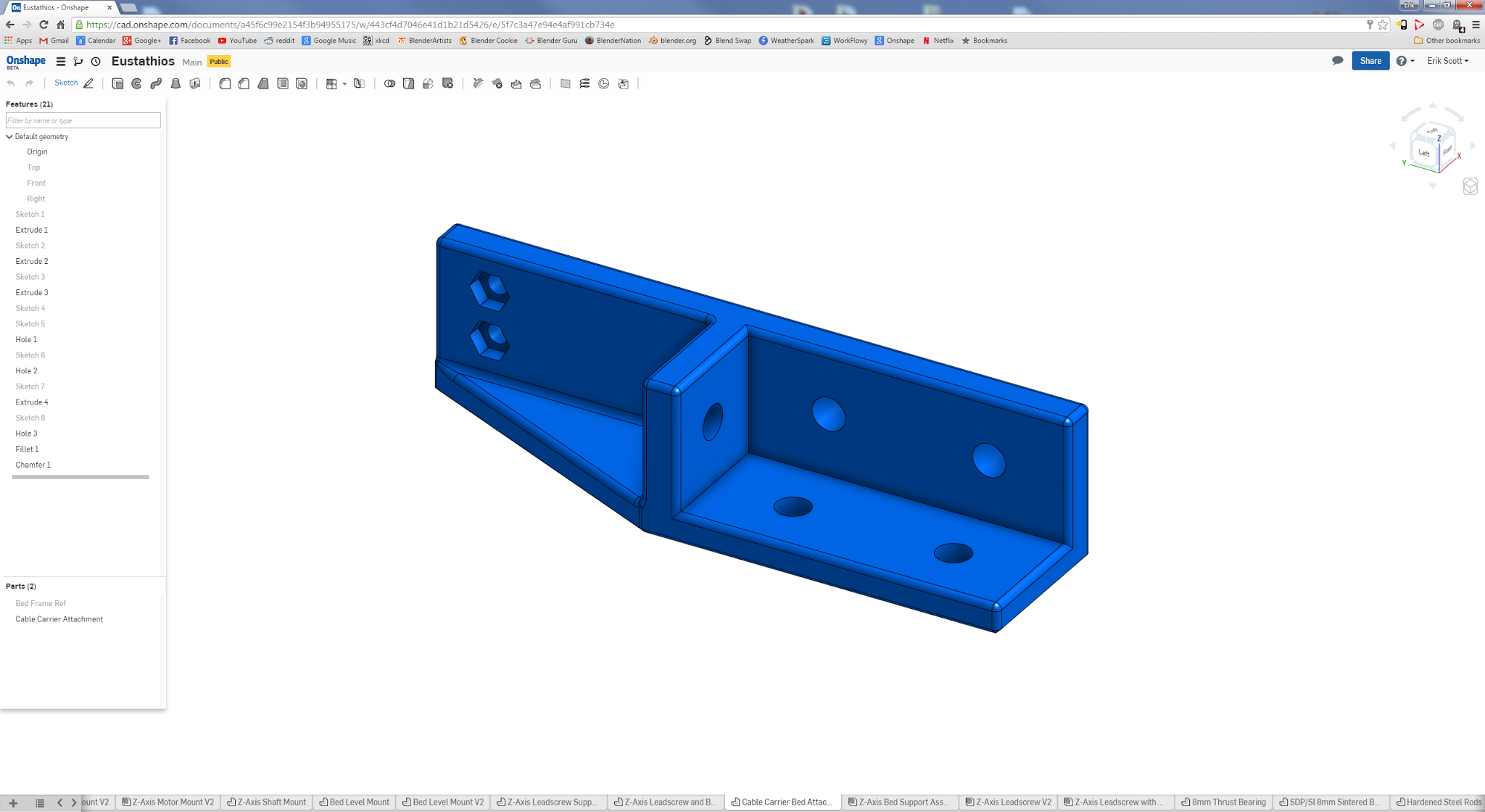
Task: Select the Boolean tool
Action: (389, 83)
